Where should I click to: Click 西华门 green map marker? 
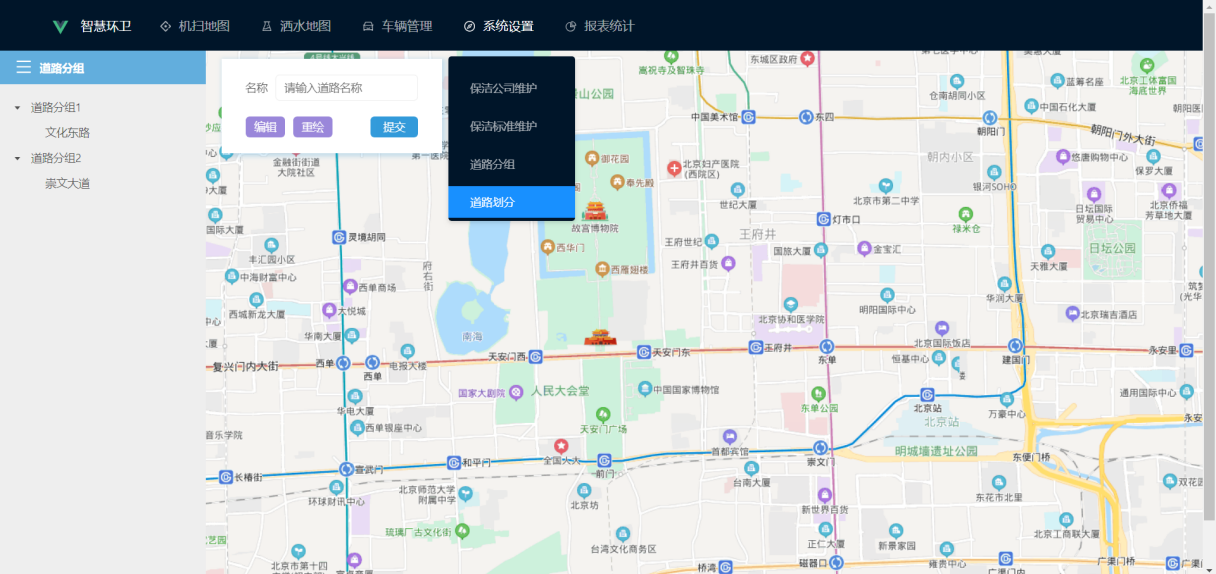click(x=547, y=246)
